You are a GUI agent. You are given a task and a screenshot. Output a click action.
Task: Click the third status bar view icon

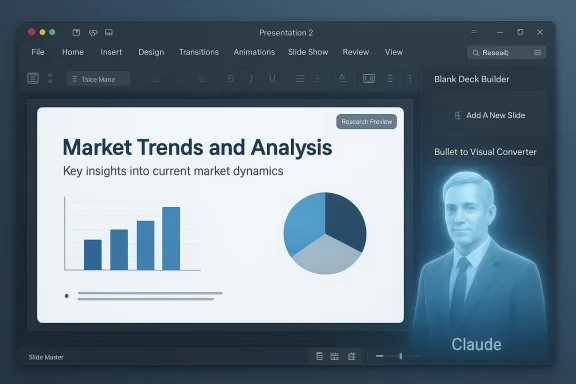tap(352, 356)
